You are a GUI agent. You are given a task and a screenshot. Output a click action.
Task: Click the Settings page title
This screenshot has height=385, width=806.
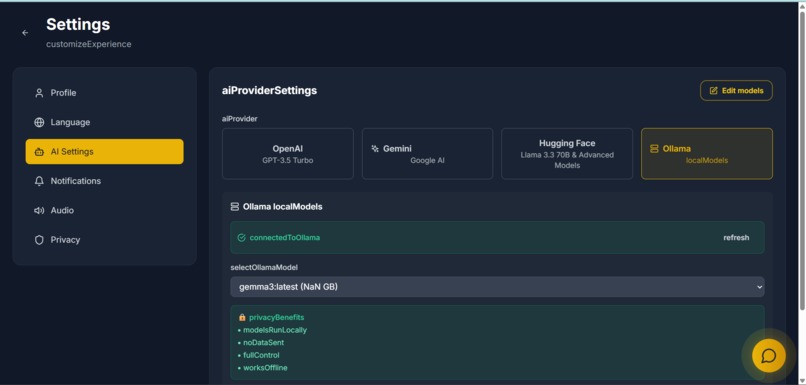[78, 25]
